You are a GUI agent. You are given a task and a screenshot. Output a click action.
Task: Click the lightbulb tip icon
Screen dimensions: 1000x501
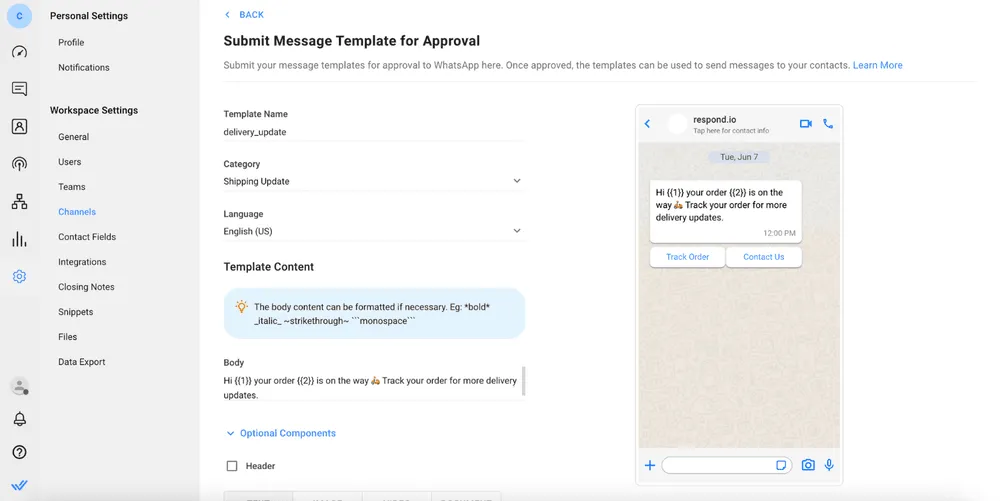(241, 307)
